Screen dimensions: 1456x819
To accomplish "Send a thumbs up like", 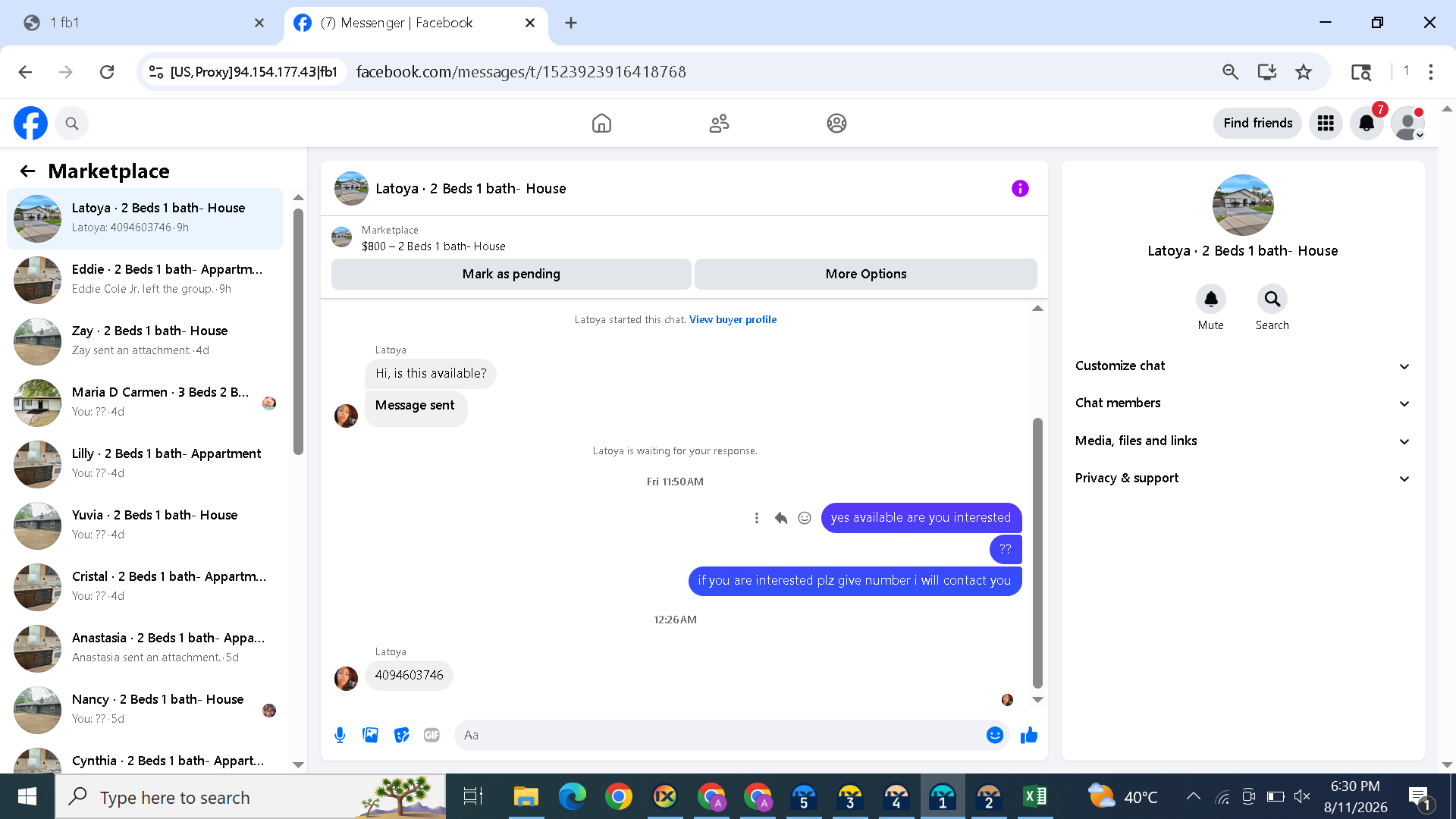I will [x=1029, y=735].
